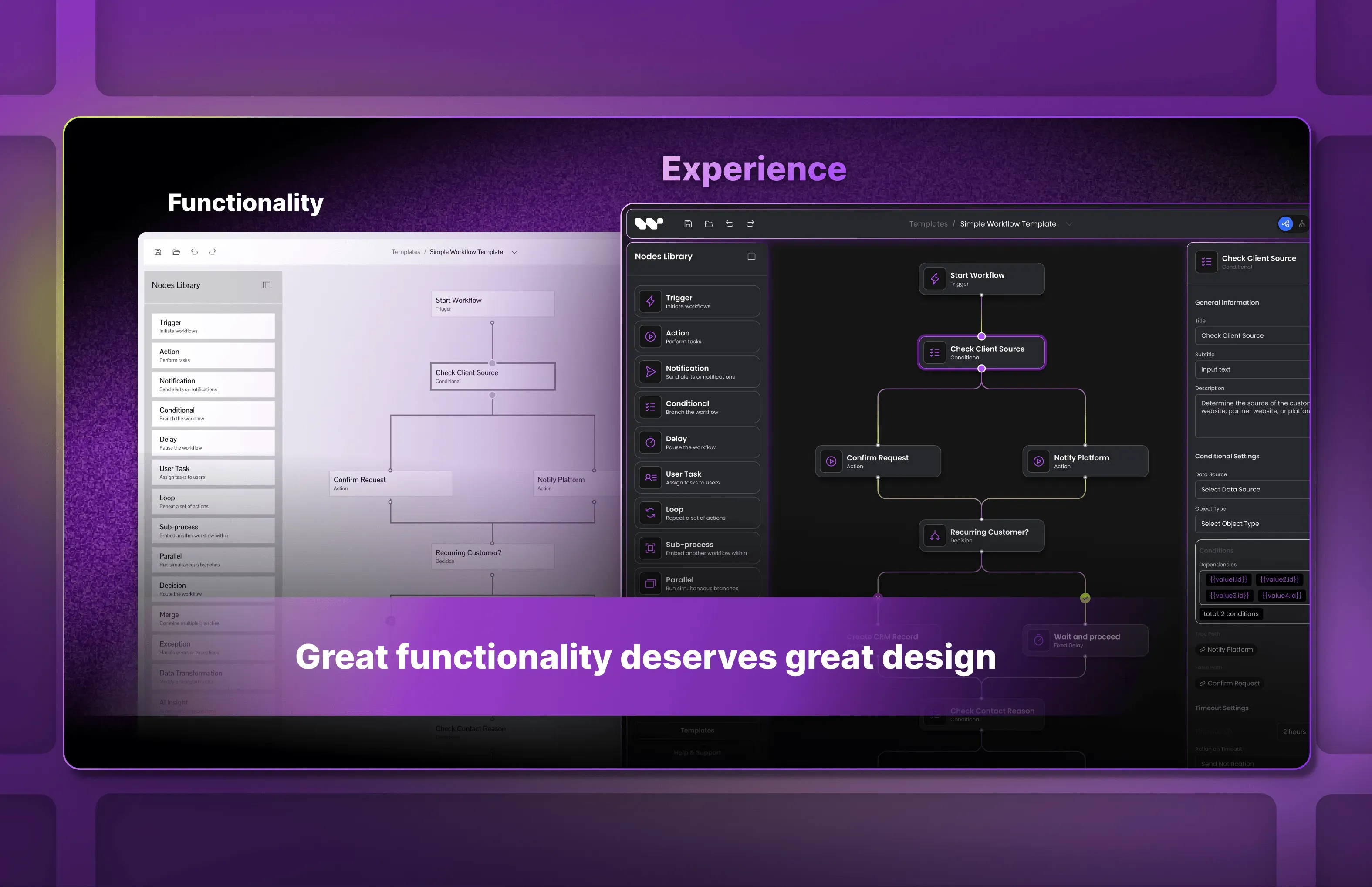The height and width of the screenshot is (887, 1372).
Task: Click the Start Workflow node lightning icon
Action: (935, 279)
